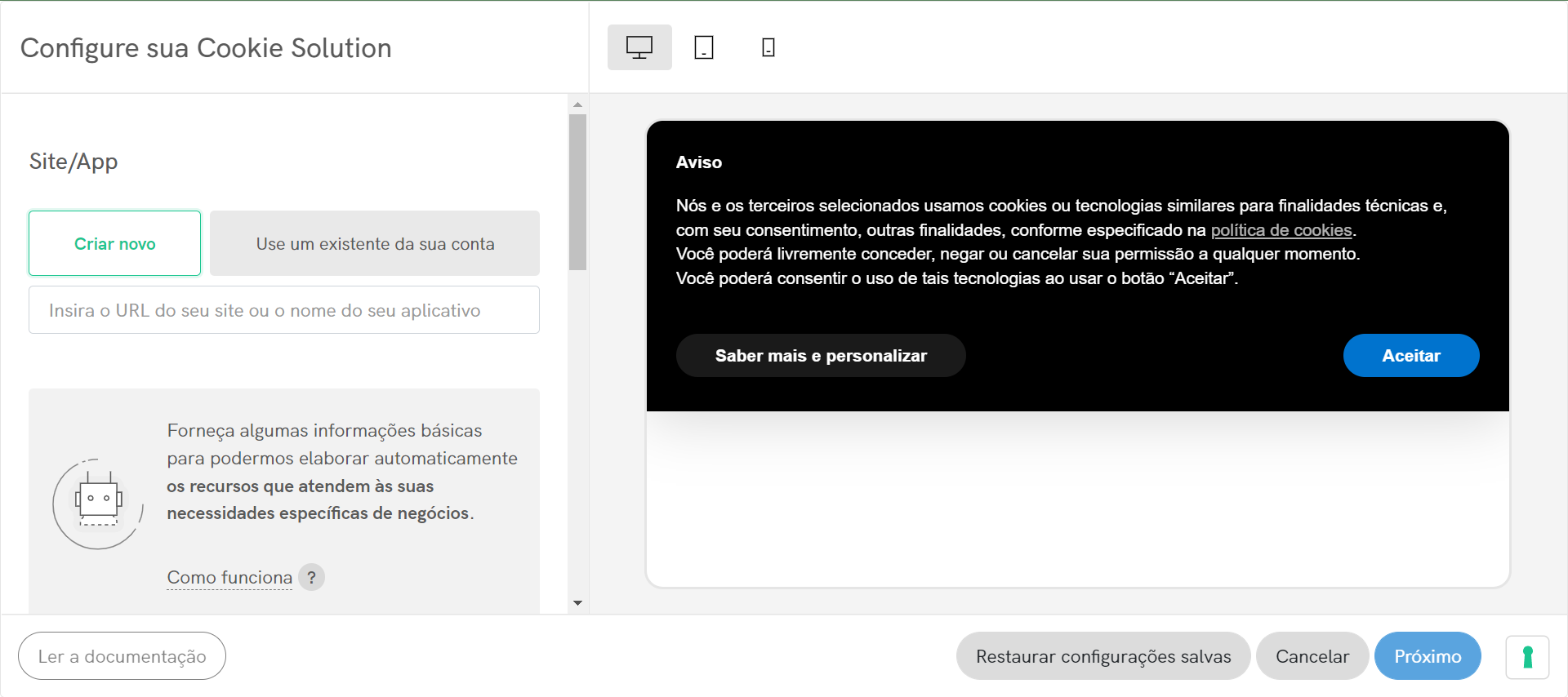Click the Próximo button
Screen dimensions: 1568x697
1428,656
